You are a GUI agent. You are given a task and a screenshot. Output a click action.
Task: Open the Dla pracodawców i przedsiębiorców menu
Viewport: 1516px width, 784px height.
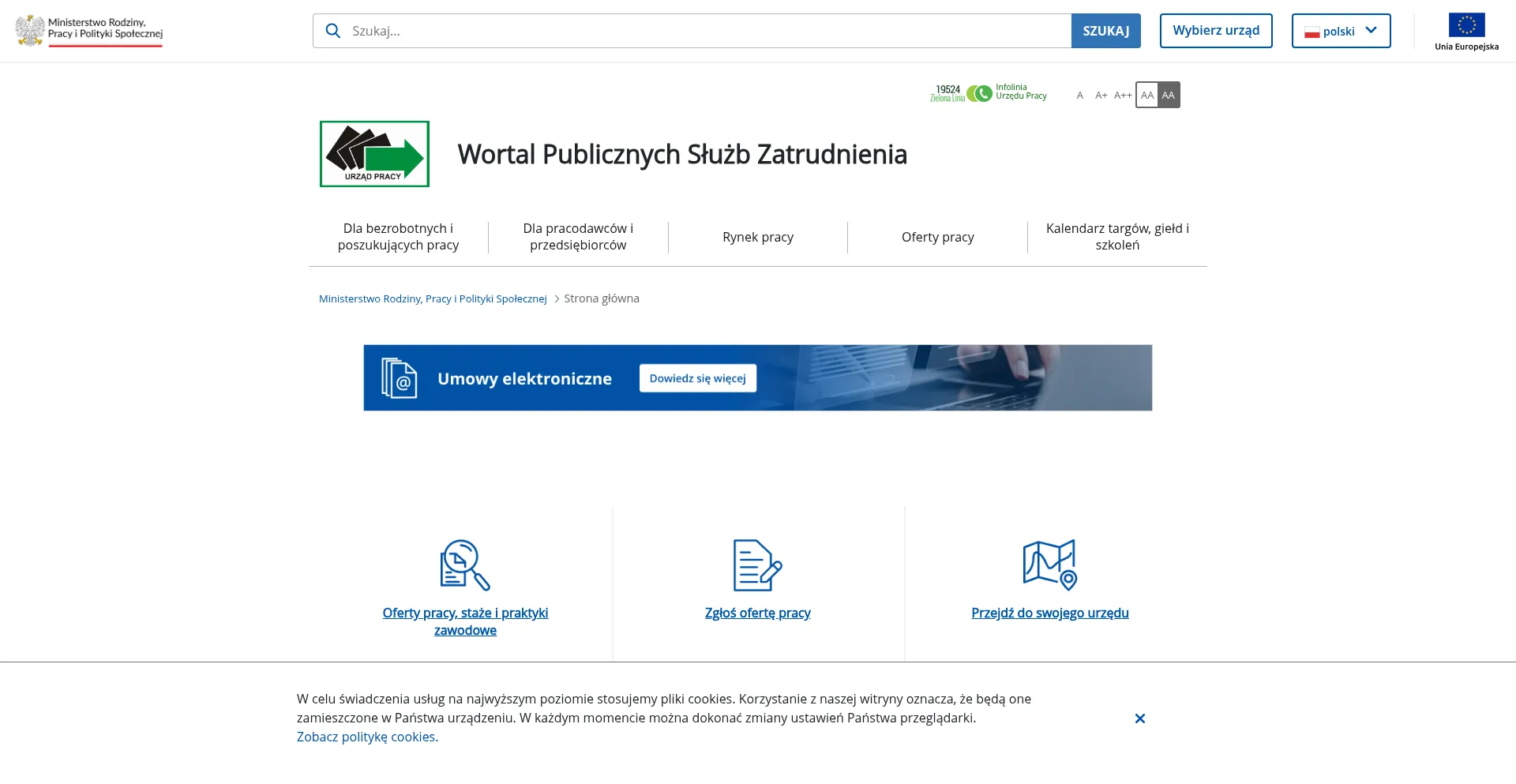coord(578,237)
